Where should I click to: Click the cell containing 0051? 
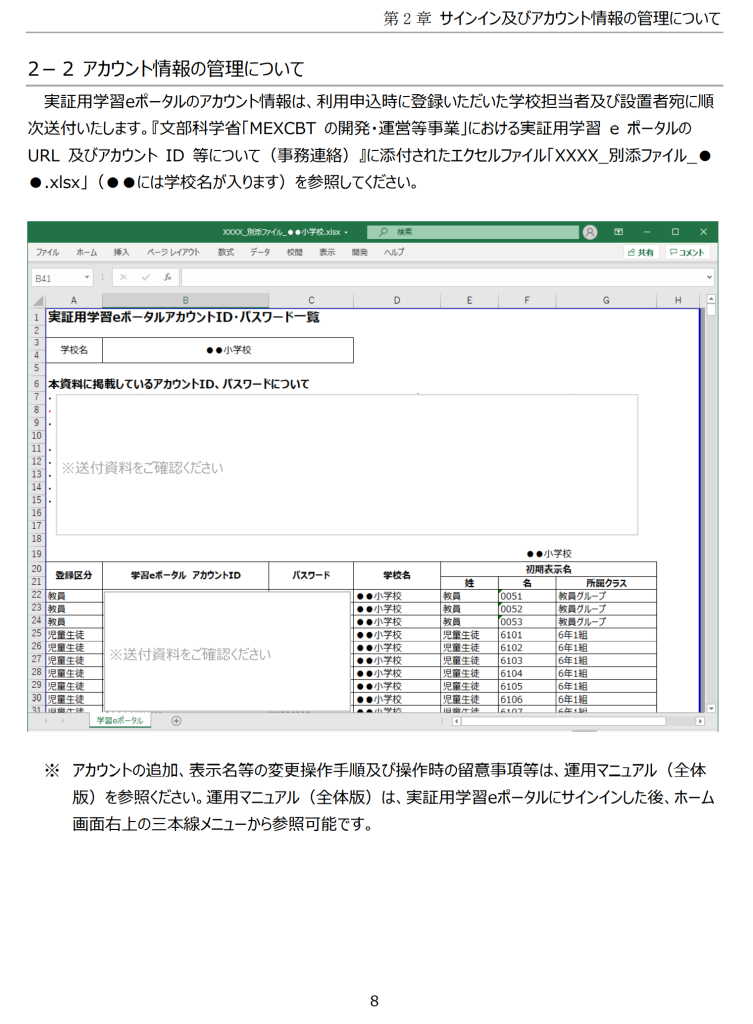tap(527, 596)
